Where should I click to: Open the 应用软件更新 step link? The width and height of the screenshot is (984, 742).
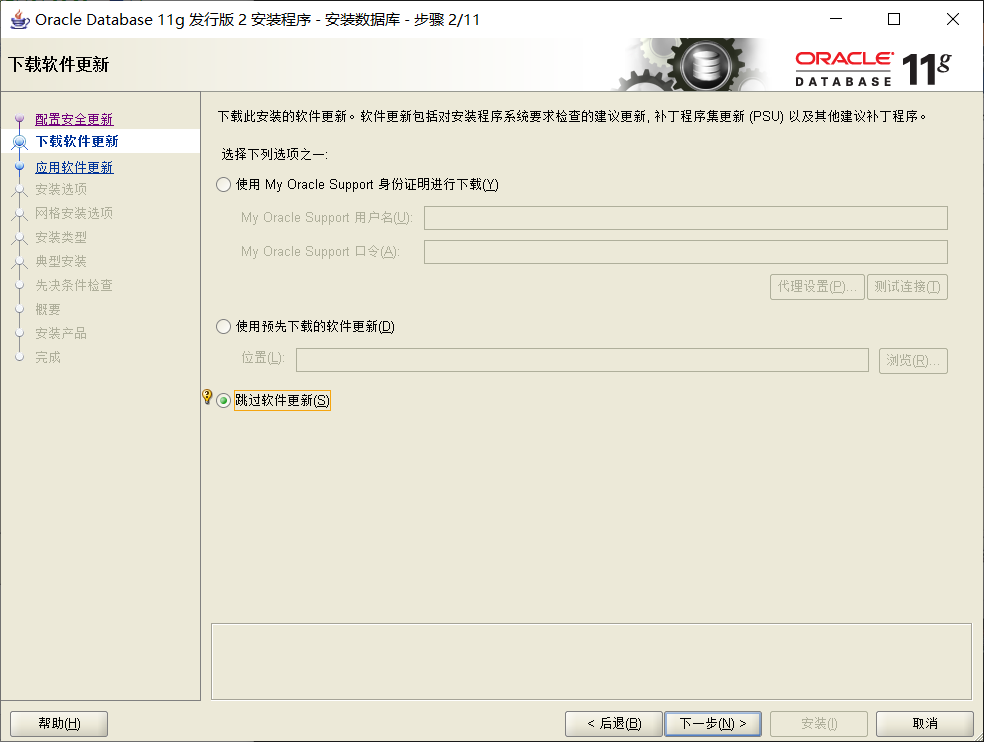click(x=74, y=167)
